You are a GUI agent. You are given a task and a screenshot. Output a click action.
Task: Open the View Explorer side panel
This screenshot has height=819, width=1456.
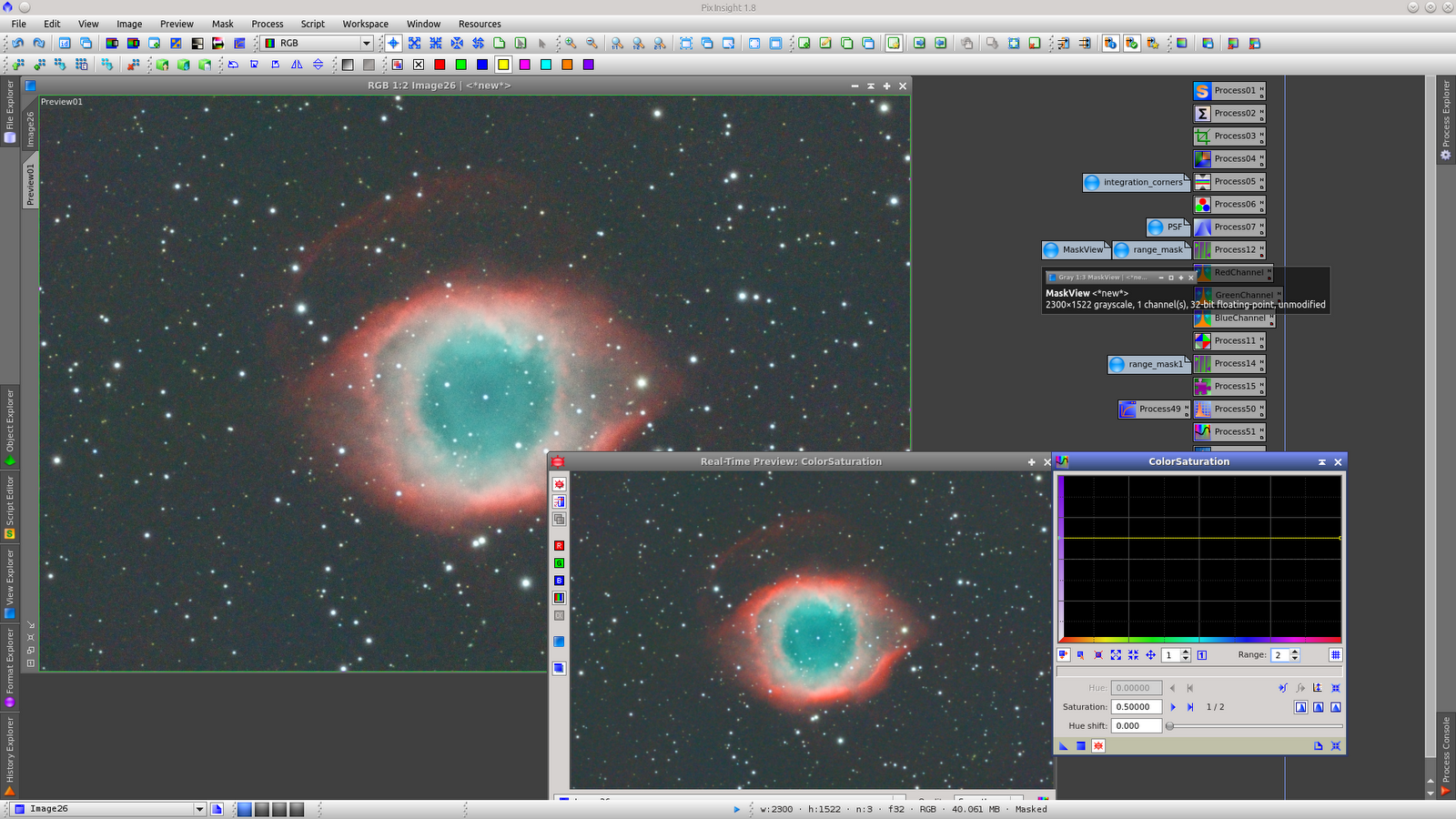pyautogui.click(x=10, y=583)
